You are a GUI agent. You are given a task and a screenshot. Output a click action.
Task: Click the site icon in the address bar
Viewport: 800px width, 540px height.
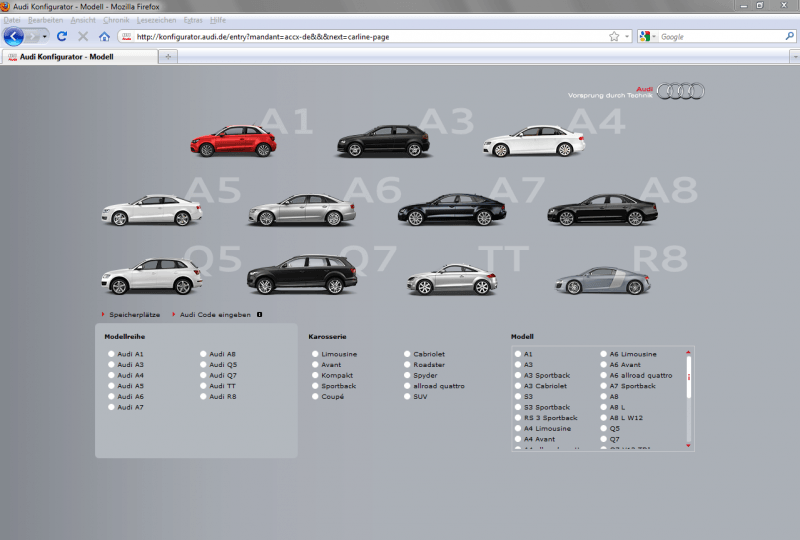click(127, 36)
